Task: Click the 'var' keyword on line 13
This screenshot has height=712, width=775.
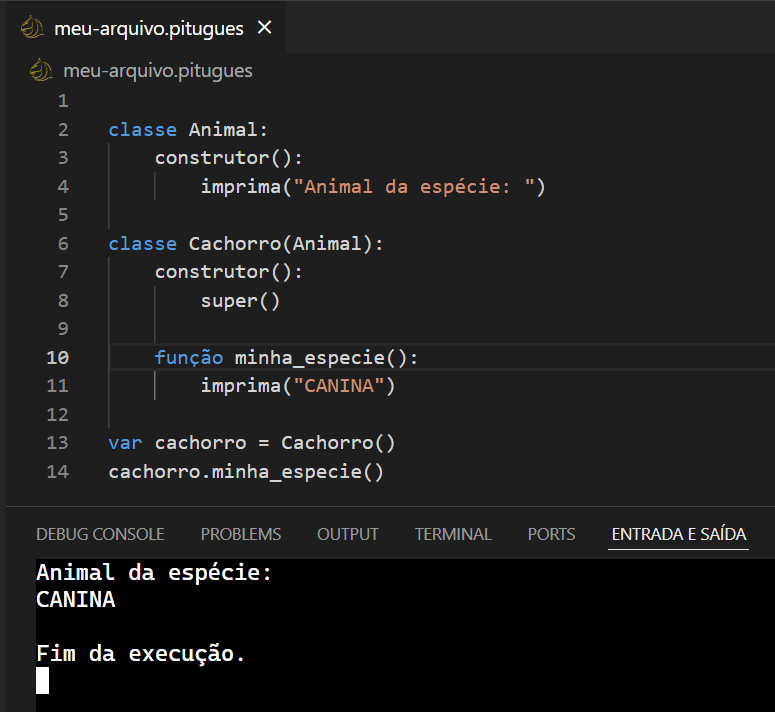Action: coord(126,443)
